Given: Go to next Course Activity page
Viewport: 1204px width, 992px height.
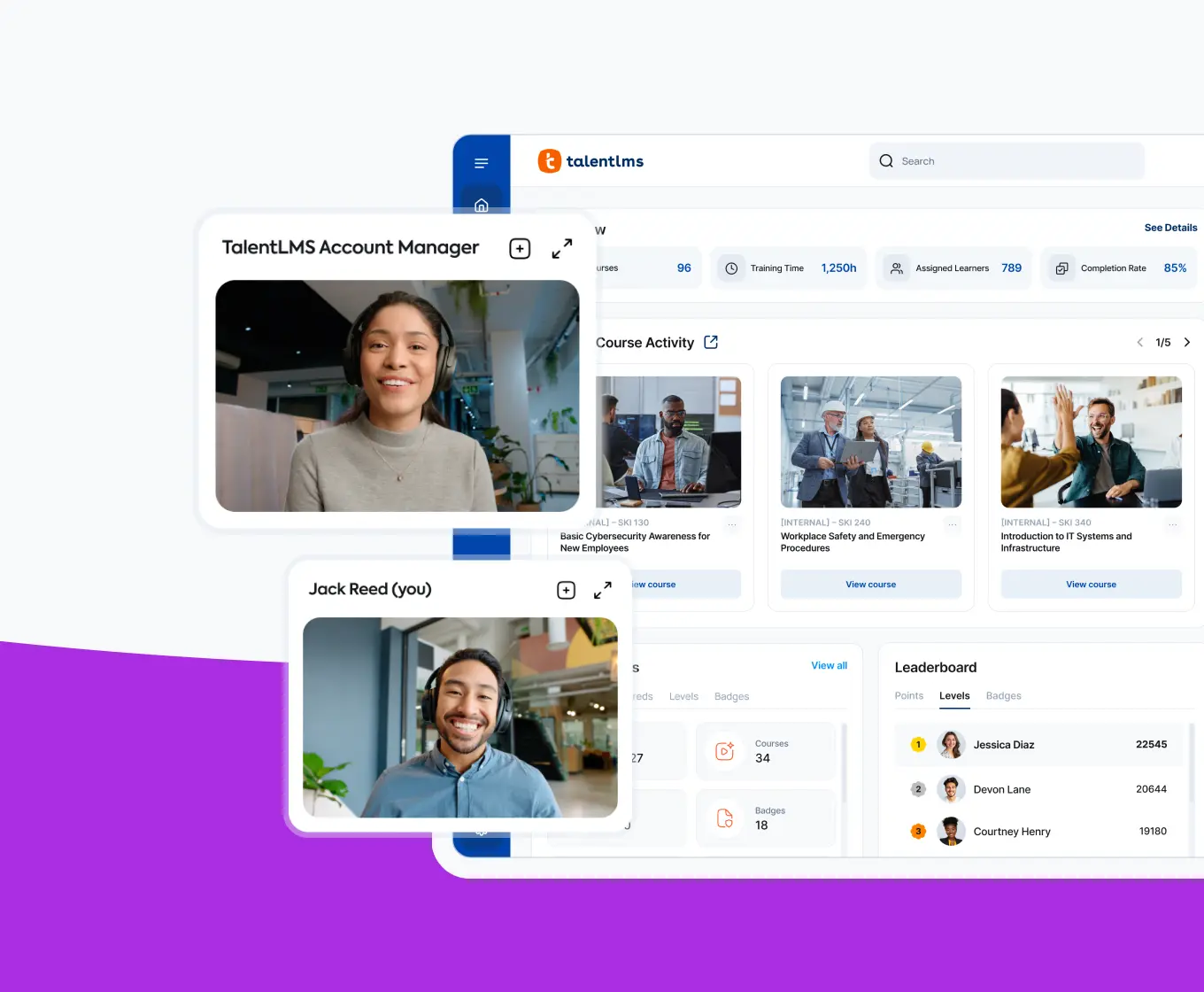Looking at the screenshot, I should (1186, 342).
